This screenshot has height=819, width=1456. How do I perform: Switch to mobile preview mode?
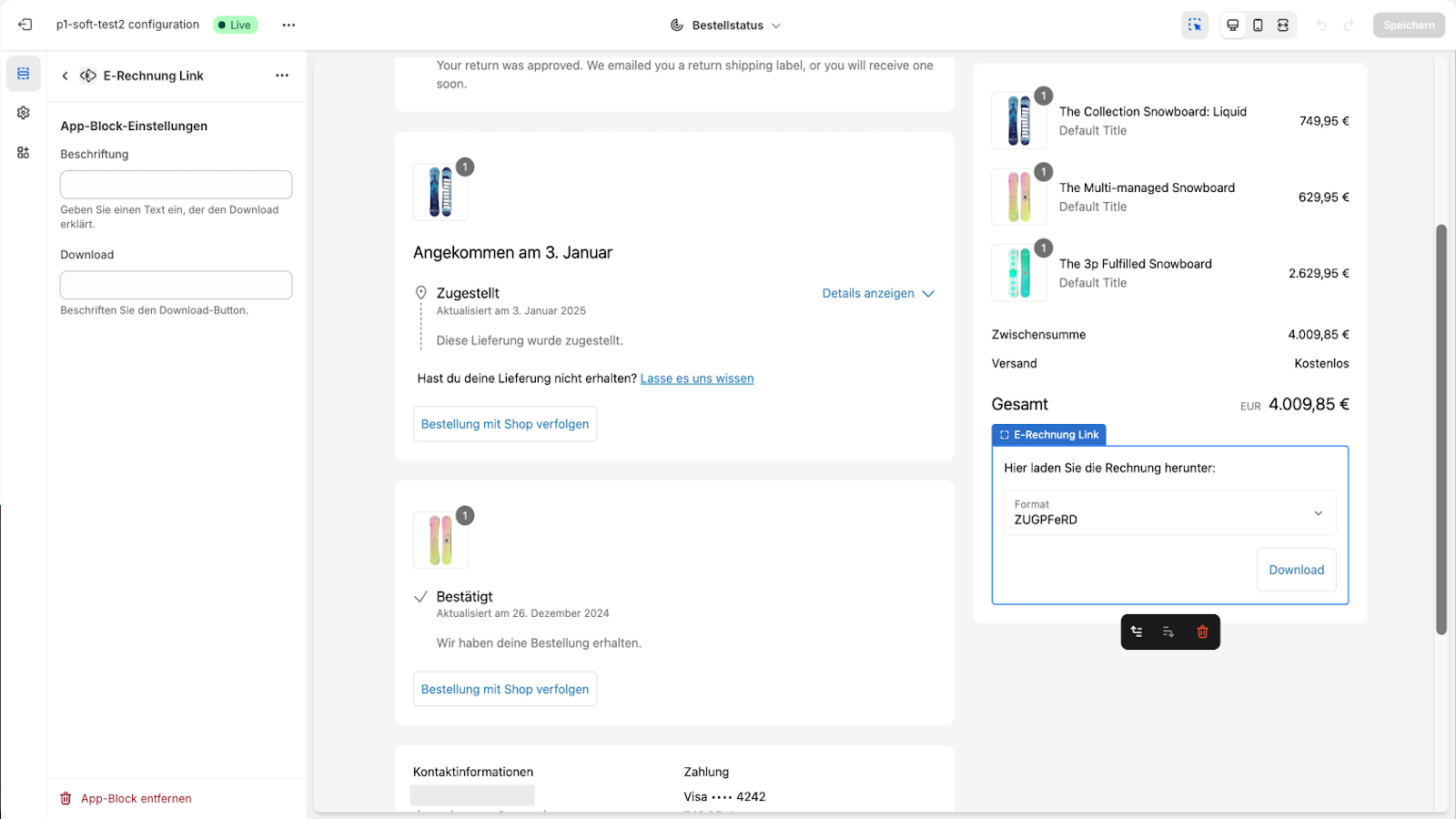click(x=1257, y=25)
